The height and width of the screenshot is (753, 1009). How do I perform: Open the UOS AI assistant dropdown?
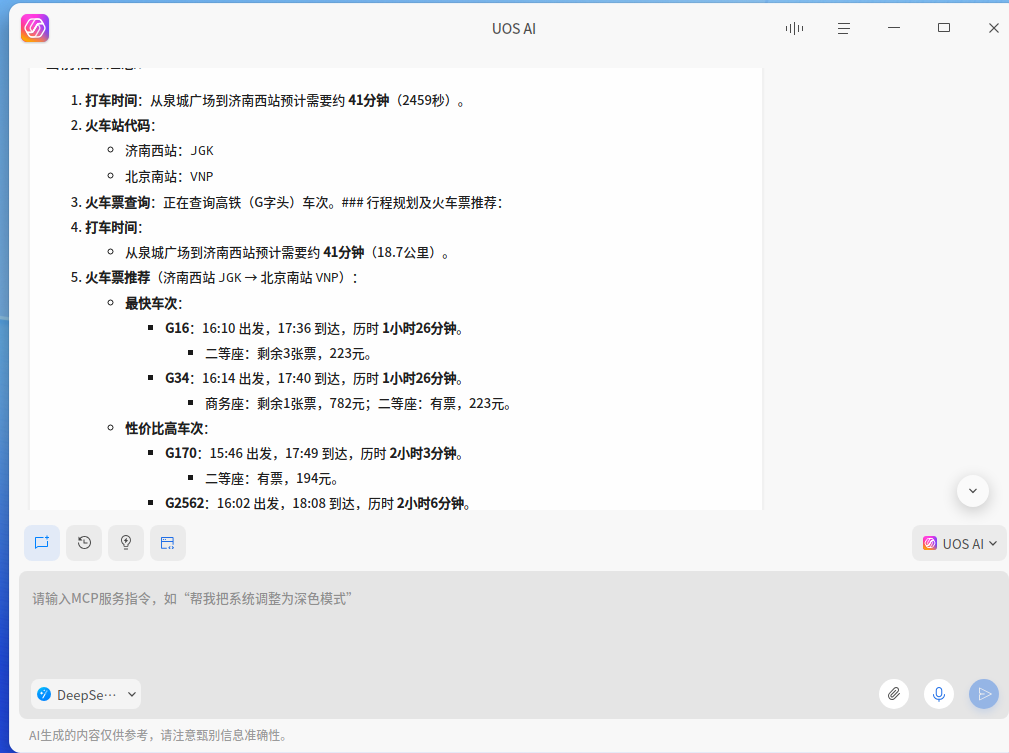coord(959,543)
